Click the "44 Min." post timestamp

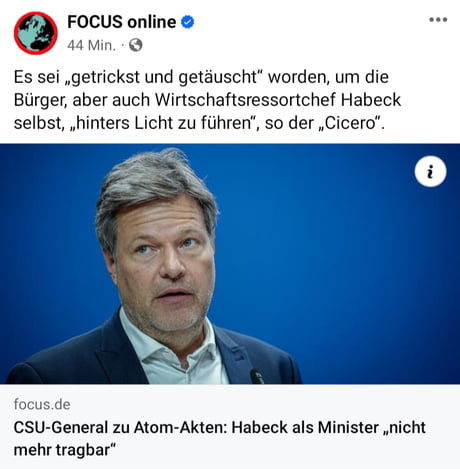pyautogui.click(x=91, y=45)
